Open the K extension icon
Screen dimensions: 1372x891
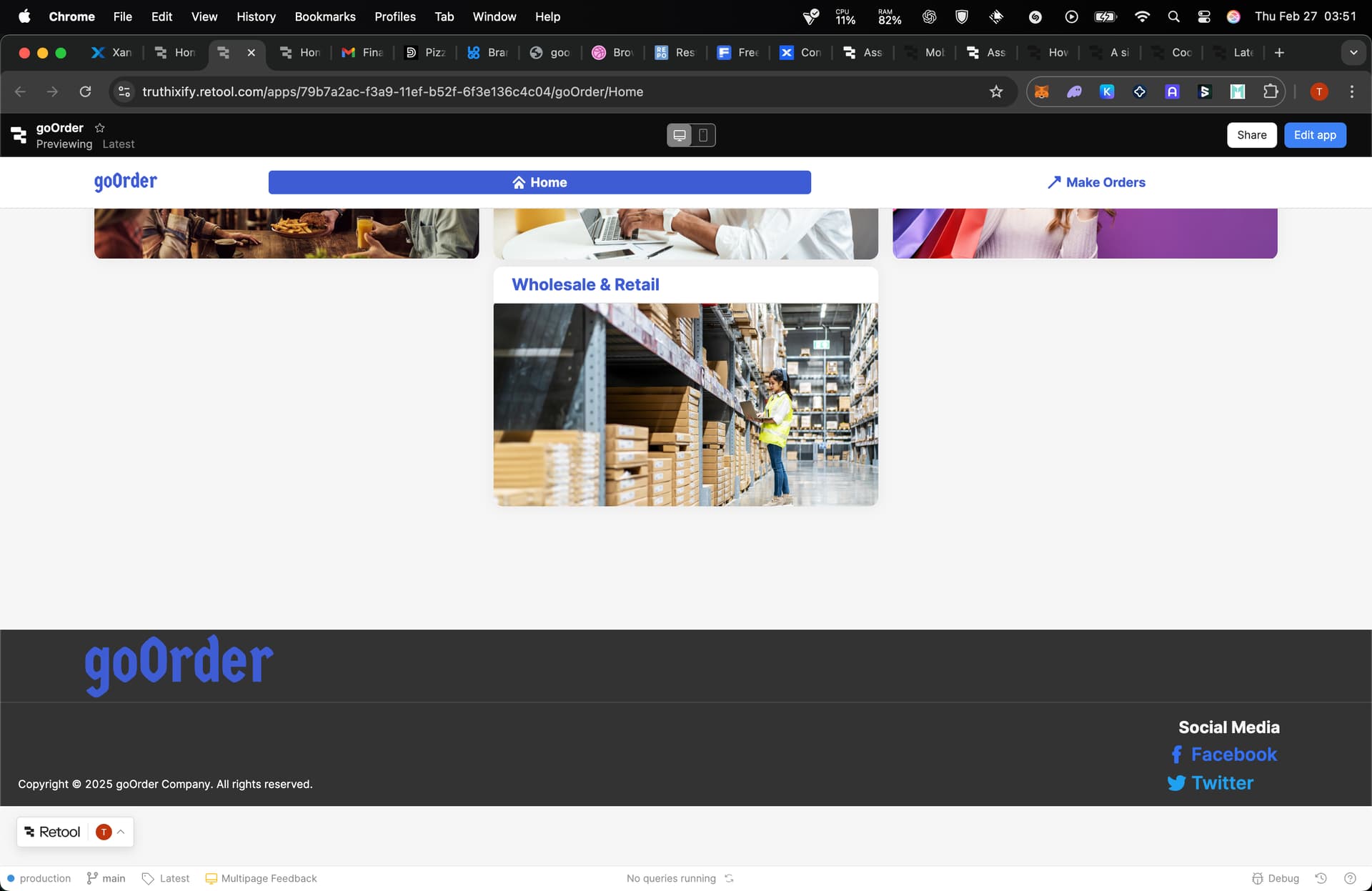[1107, 91]
